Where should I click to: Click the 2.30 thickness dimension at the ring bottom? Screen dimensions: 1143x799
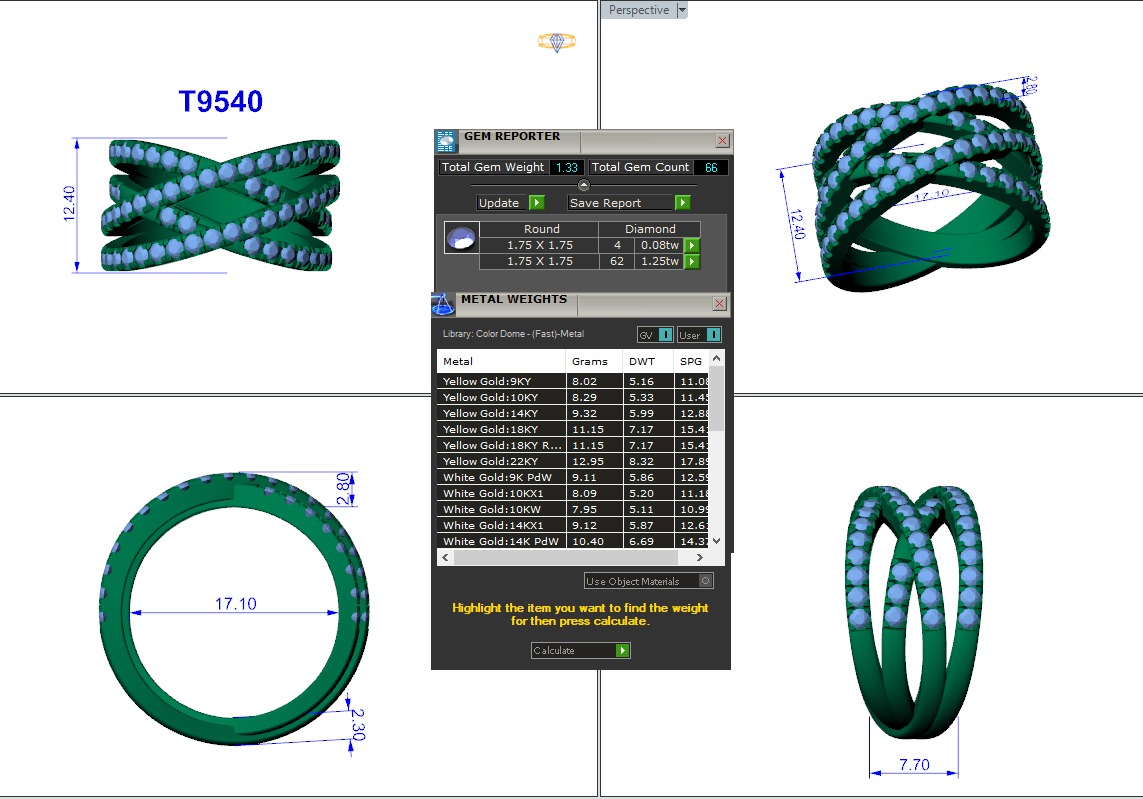pyautogui.click(x=357, y=724)
